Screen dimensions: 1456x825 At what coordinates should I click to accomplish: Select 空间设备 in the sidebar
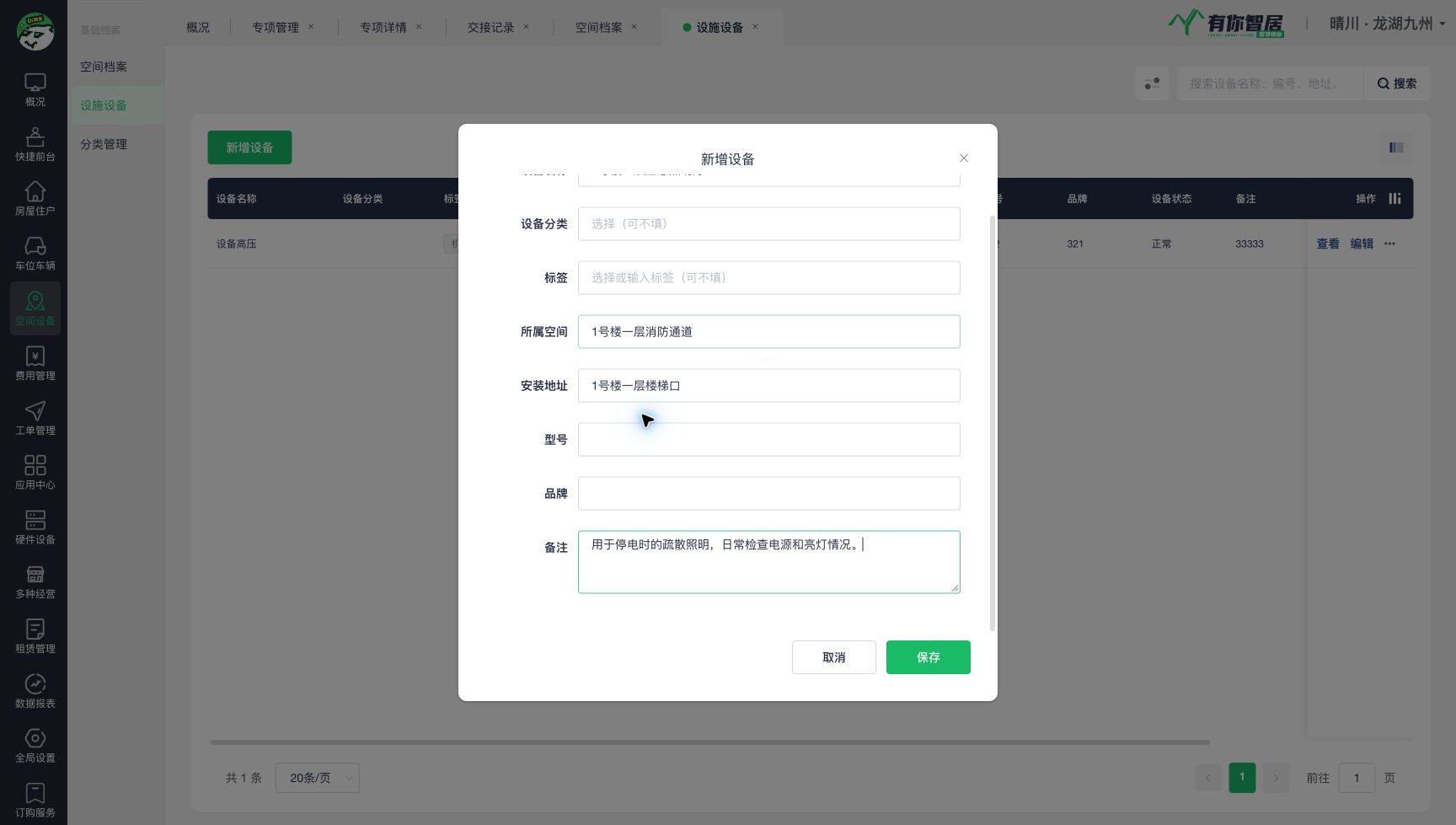(35, 308)
